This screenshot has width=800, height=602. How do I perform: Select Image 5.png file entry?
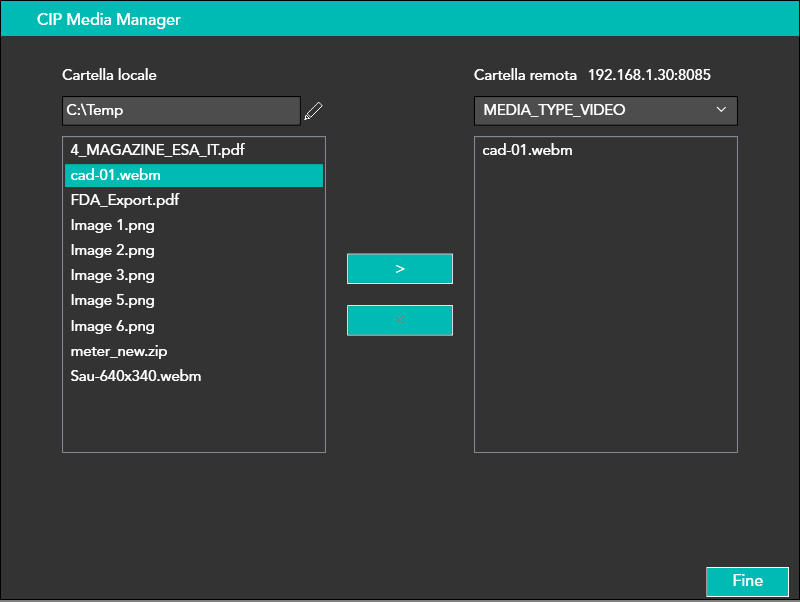point(112,300)
